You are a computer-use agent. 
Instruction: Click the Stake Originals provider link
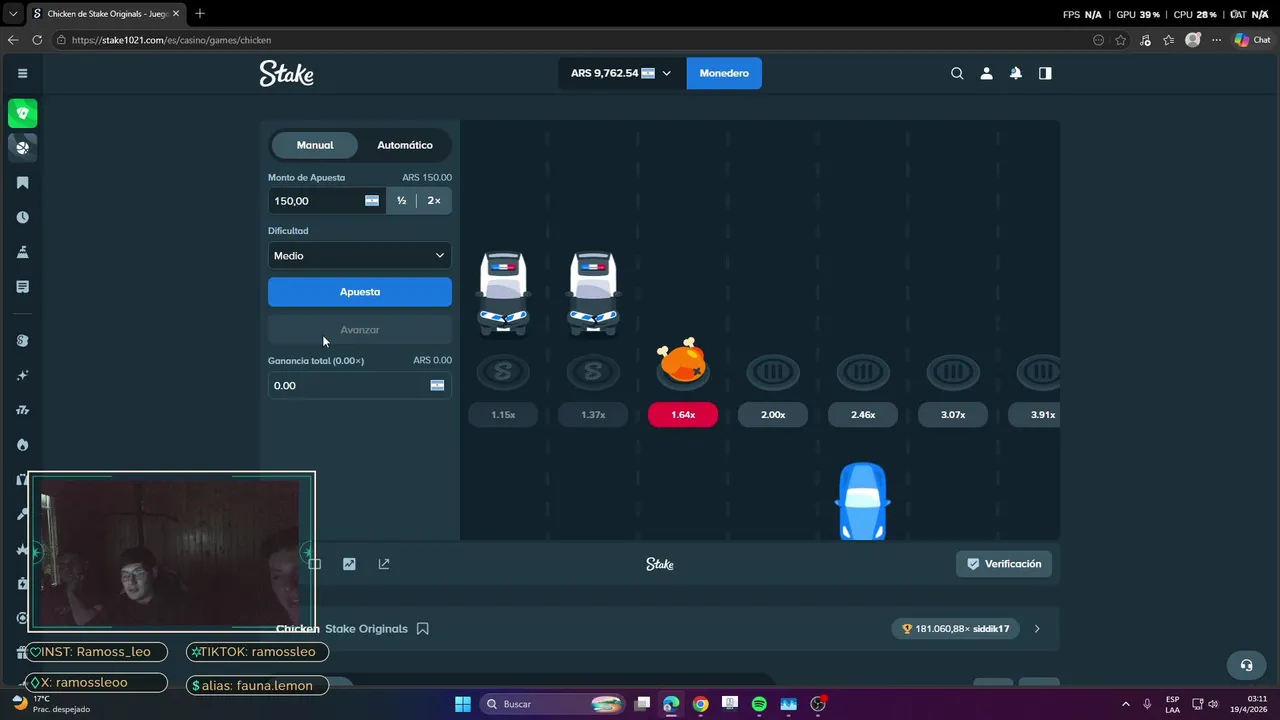point(366,629)
